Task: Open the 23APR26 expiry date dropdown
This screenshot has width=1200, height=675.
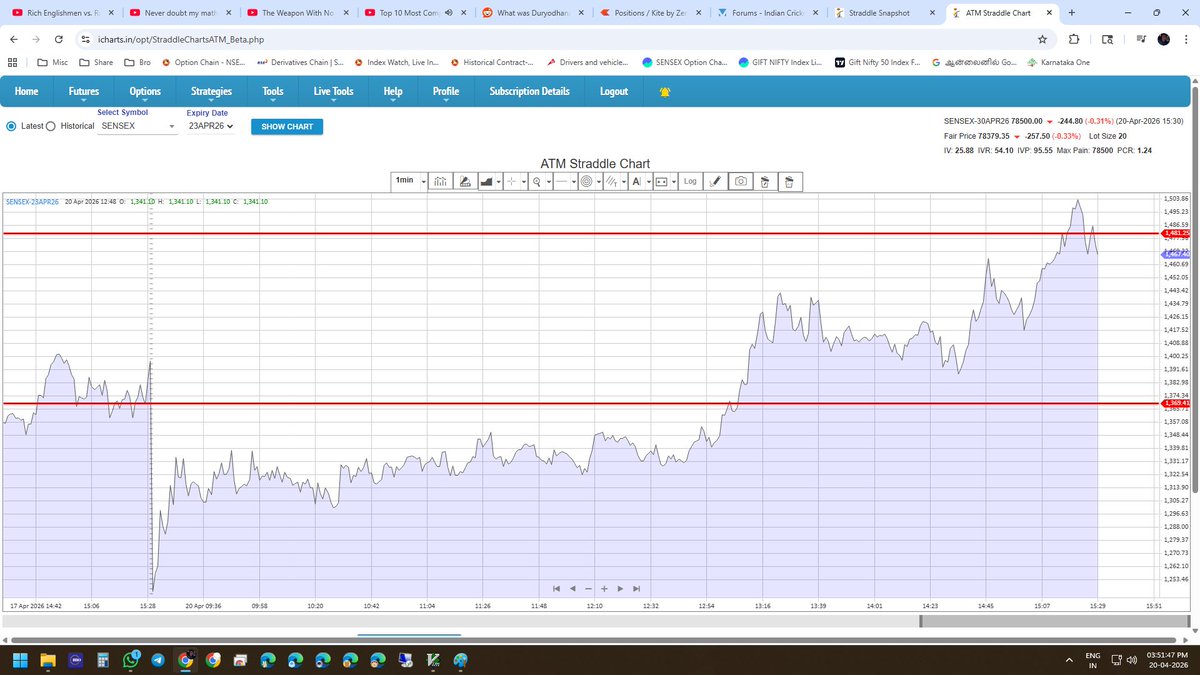Action: click(x=210, y=126)
